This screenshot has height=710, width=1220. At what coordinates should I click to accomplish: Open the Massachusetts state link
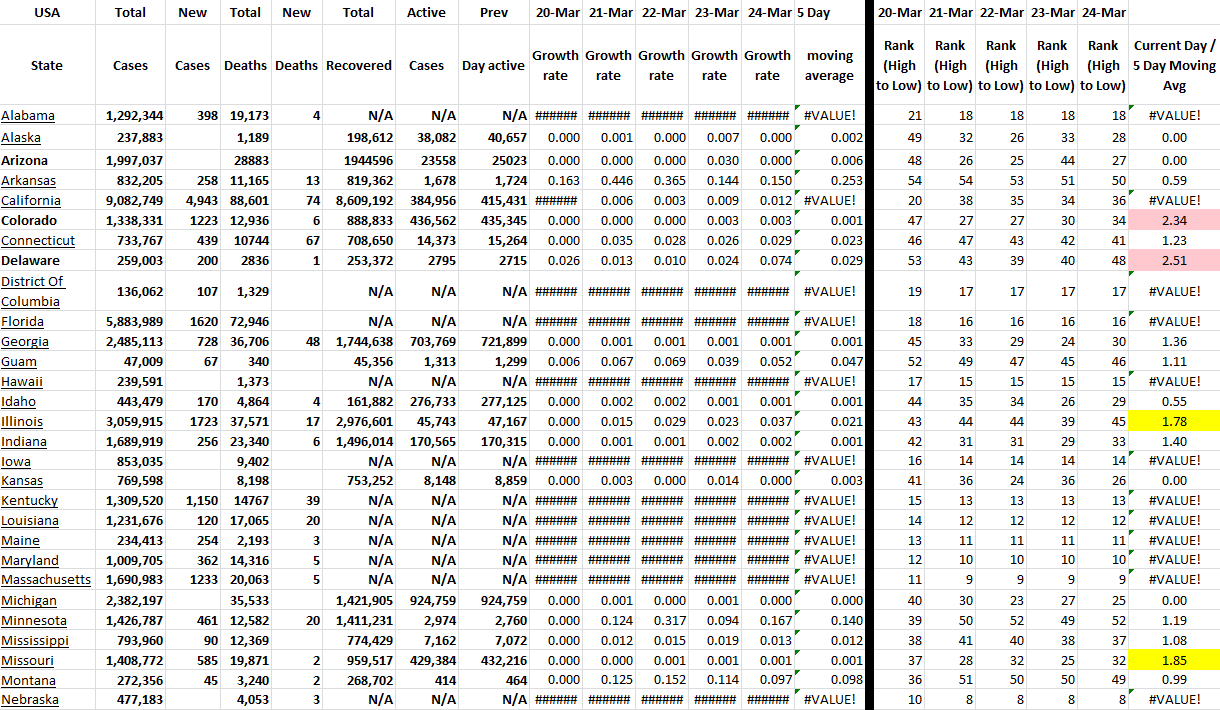click(46, 580)
